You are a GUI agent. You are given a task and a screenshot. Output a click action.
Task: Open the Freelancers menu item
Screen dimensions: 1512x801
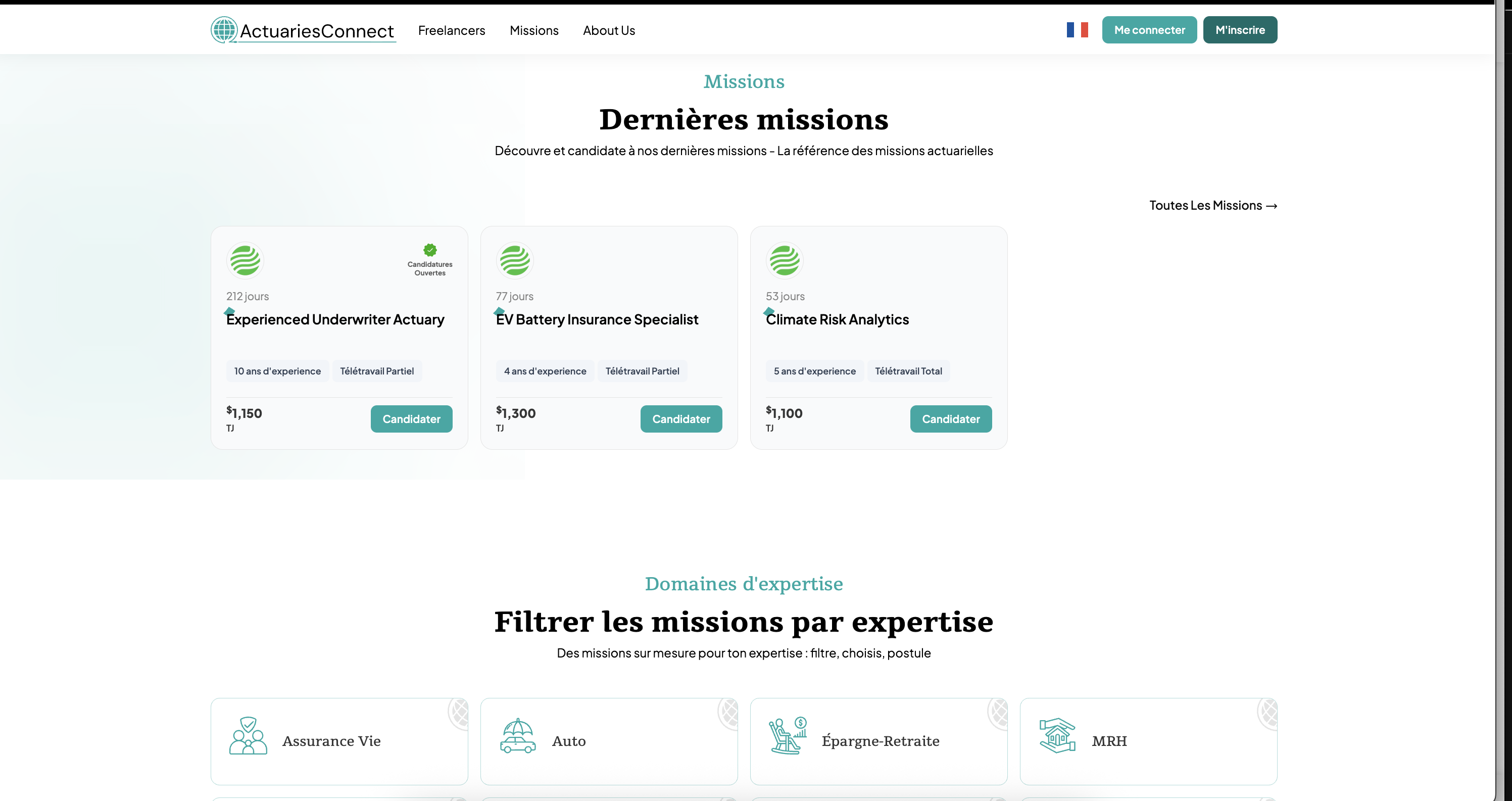pyautogui.click(x=451, y=30)
